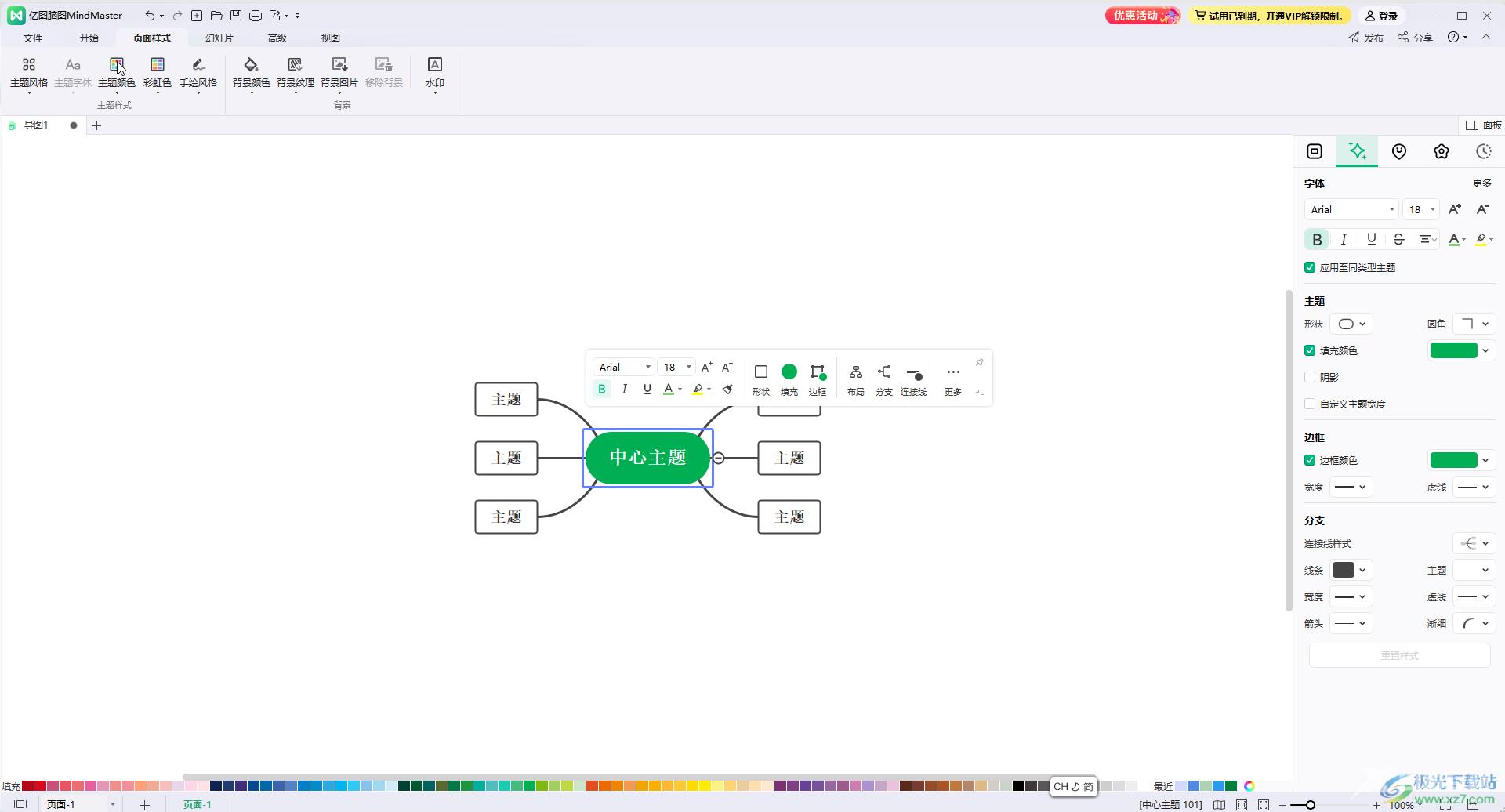This screenshot has width=1505, height=812.
Task: Switch to the 开始 tab
Action: pos(89,38)
